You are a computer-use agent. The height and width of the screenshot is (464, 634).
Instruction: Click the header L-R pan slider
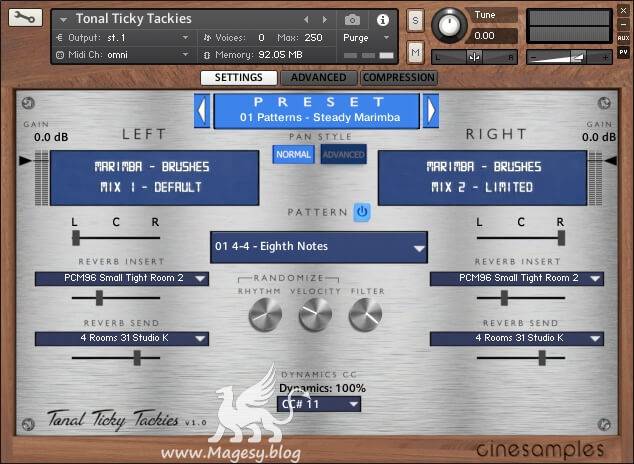tap(474, 57)
